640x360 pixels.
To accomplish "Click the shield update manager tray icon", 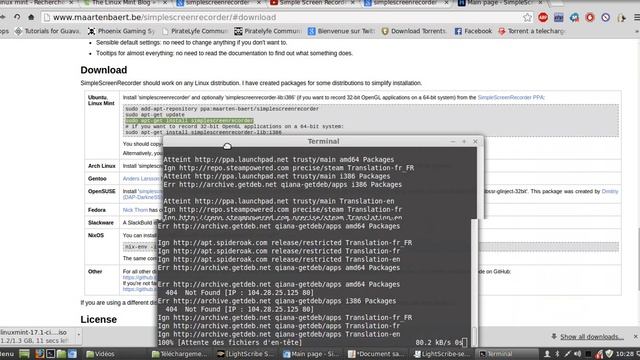I will click(x=609, y=354).
